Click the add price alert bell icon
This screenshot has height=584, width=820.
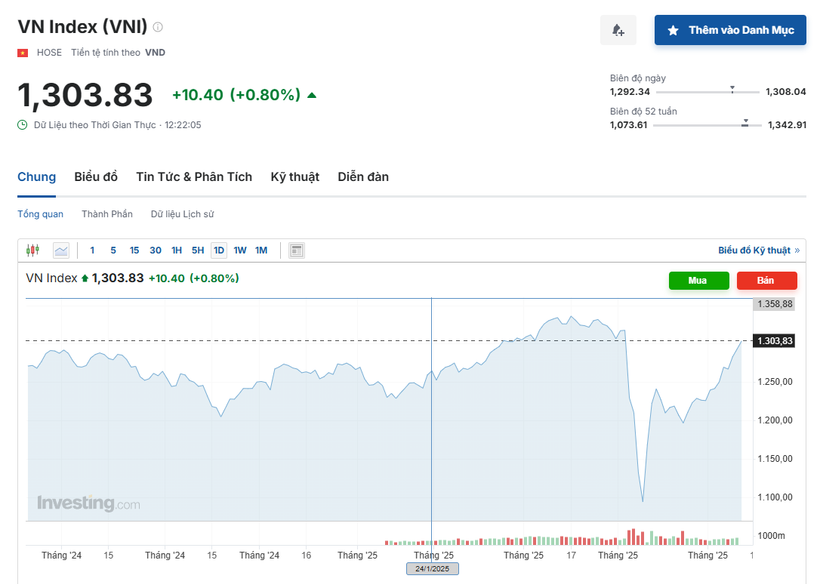(617, 30)
